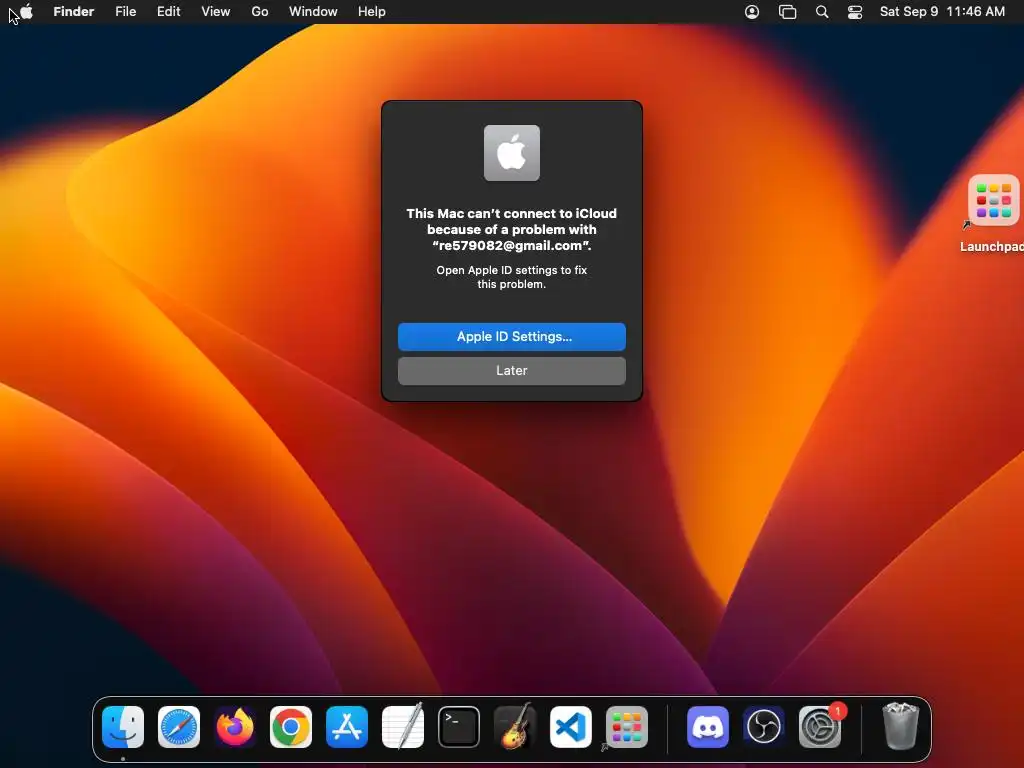
Task: Launch Google Chrome from the Dock
Action: 291,727
